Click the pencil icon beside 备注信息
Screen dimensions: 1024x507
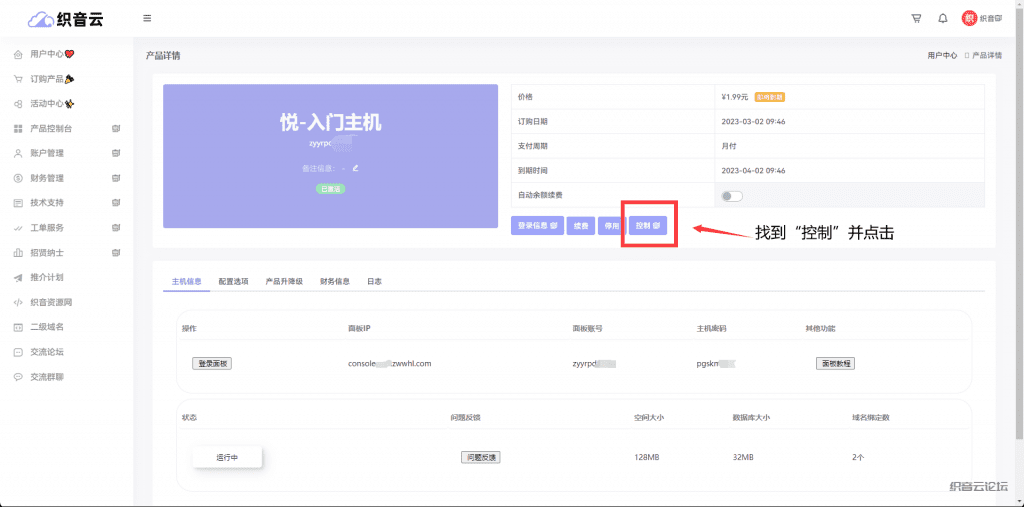(355, 167)
